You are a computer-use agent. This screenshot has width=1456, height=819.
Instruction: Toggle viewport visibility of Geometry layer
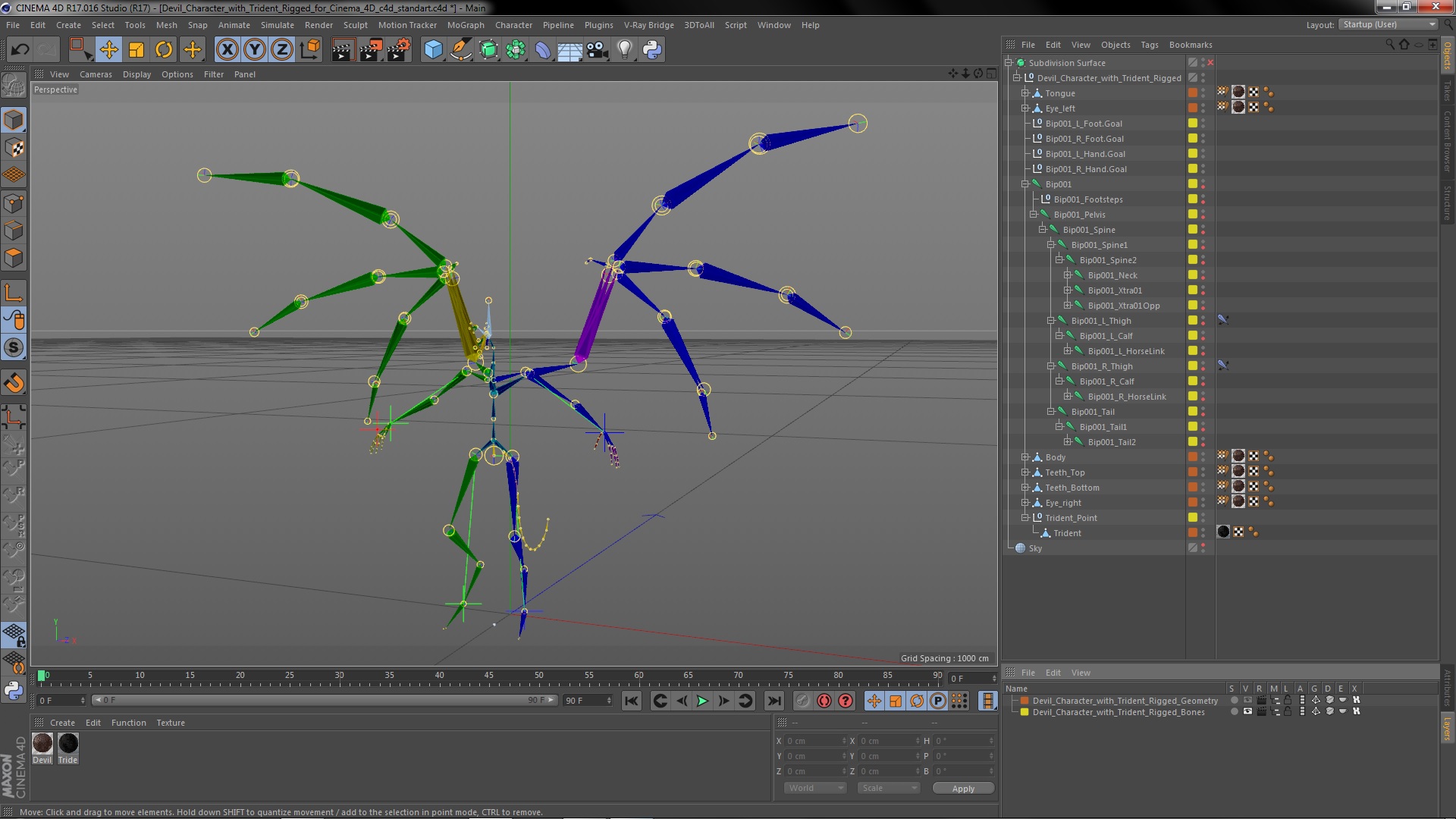point(1247,701)
